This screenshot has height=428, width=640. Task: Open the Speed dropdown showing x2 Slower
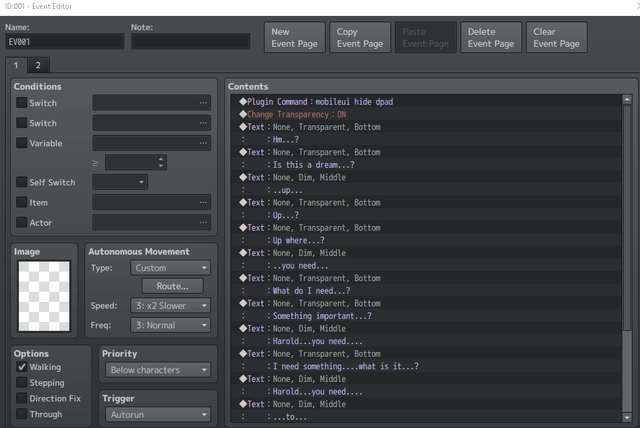171,306
